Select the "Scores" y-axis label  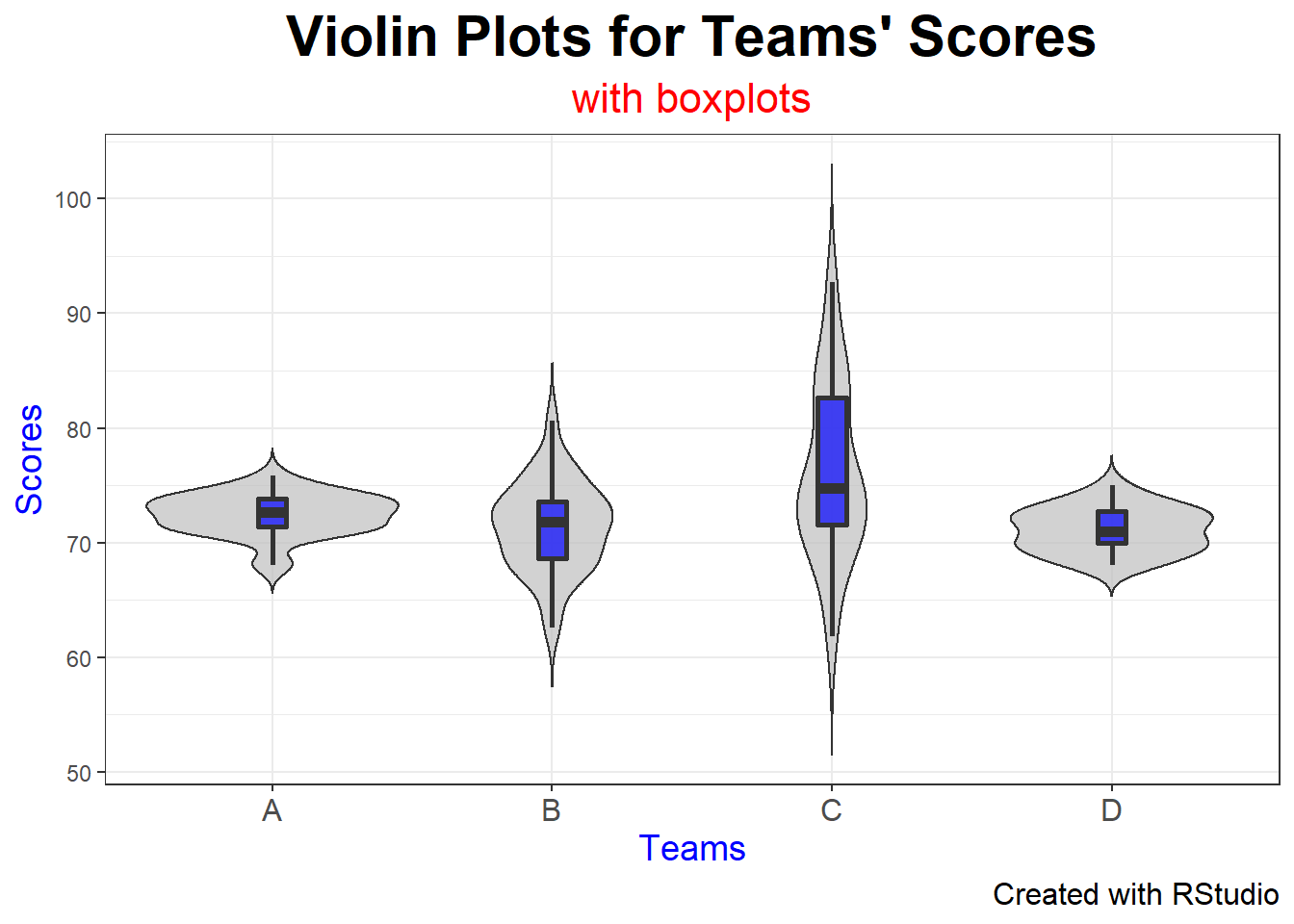pos(30,459)
